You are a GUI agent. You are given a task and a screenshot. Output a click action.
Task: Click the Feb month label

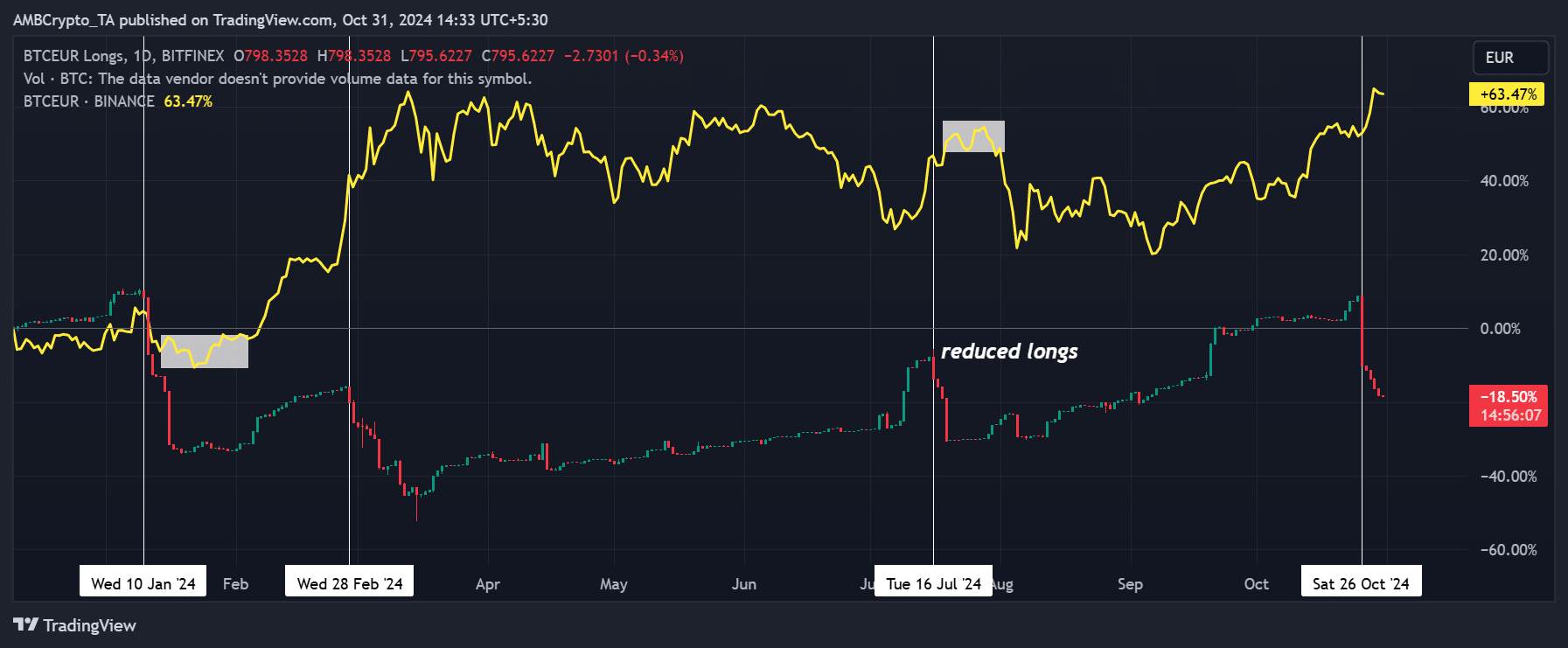pos(236,584)
